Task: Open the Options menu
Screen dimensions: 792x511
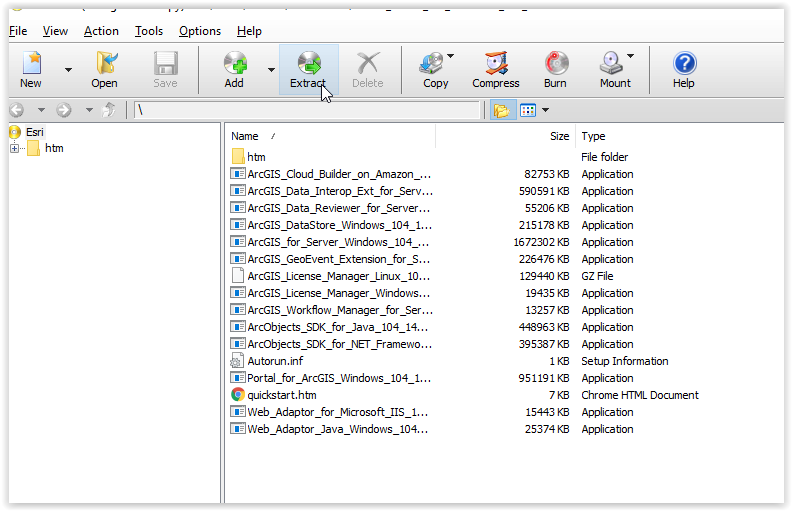Action: [200, 31]
